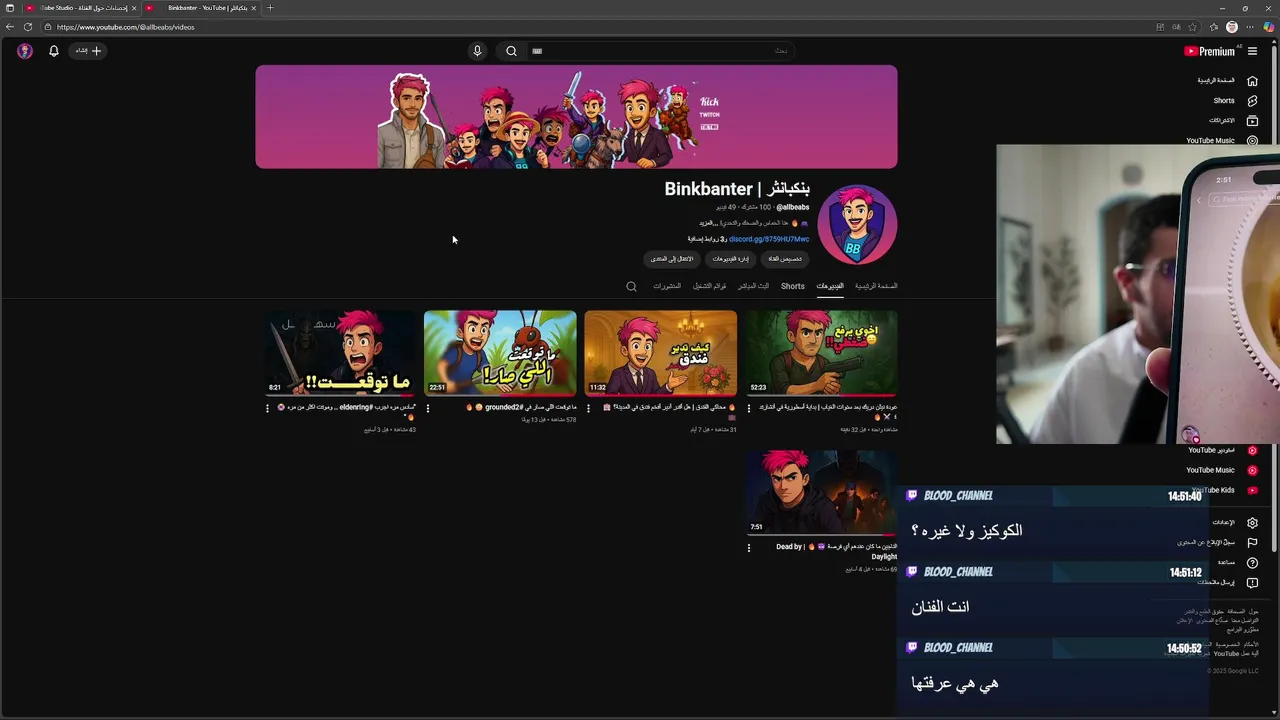Open the Live tab
Viewport: 1280px width, 720px height.
[754, 286]
